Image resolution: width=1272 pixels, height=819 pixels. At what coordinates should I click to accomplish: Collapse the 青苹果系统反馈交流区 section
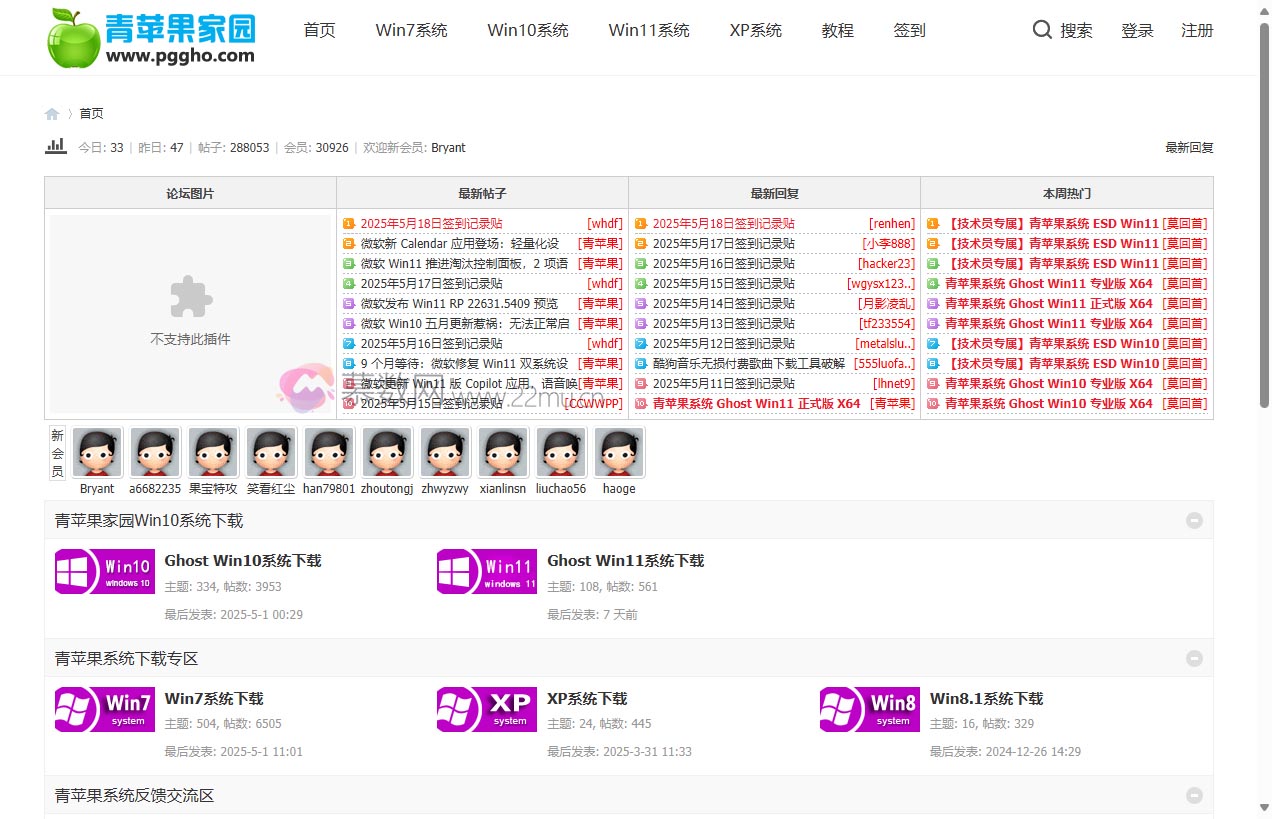tap(1194, 795)
